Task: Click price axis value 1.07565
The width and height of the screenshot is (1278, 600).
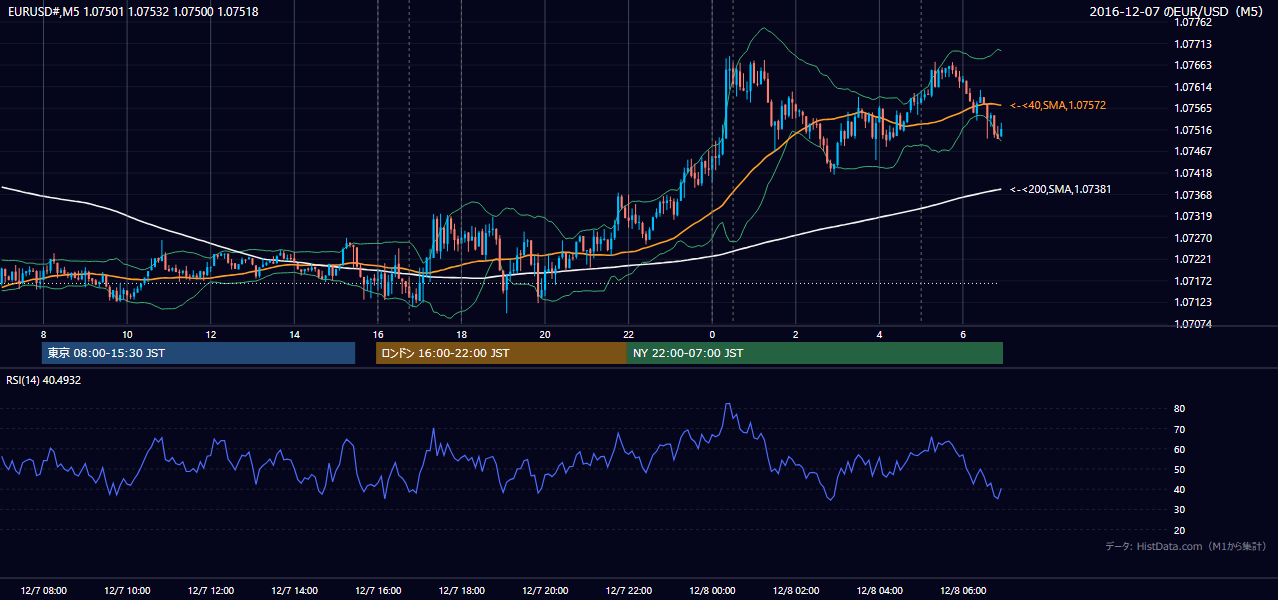Action: coord(1193,108)
